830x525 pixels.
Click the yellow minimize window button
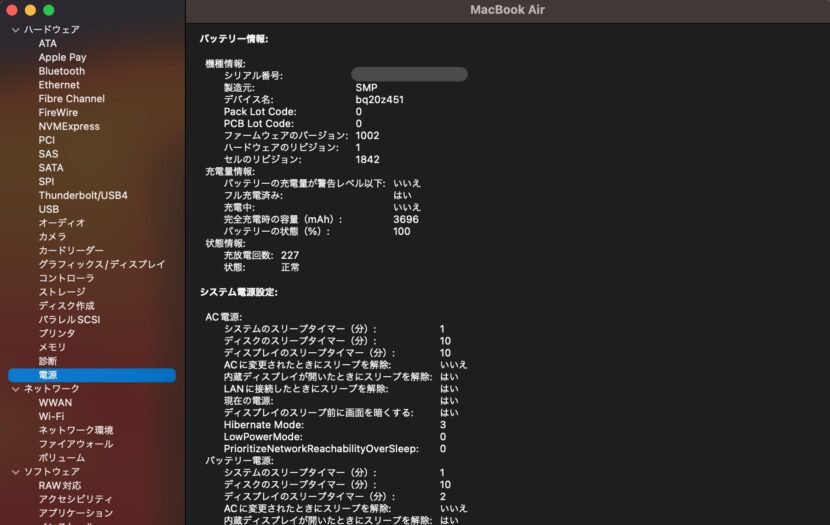click(30, 10)
